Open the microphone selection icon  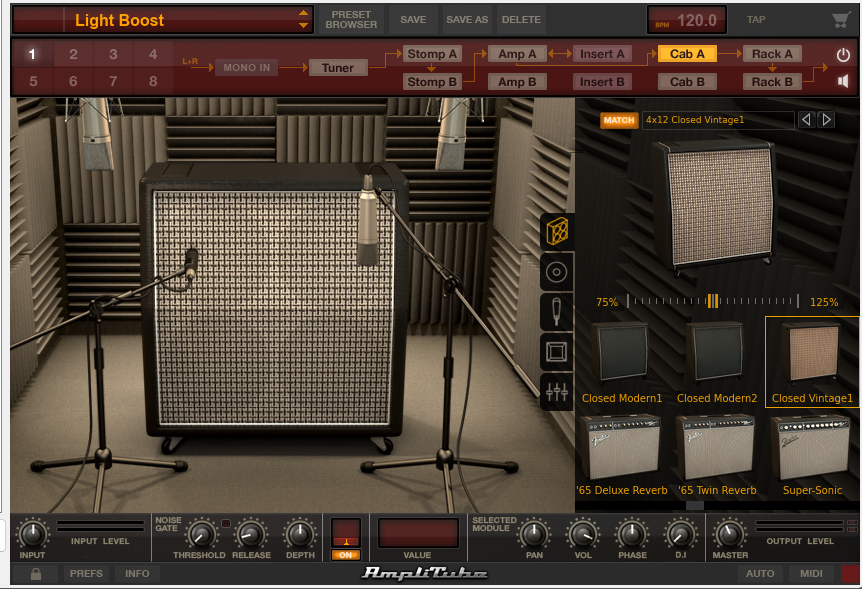point(557,311)
